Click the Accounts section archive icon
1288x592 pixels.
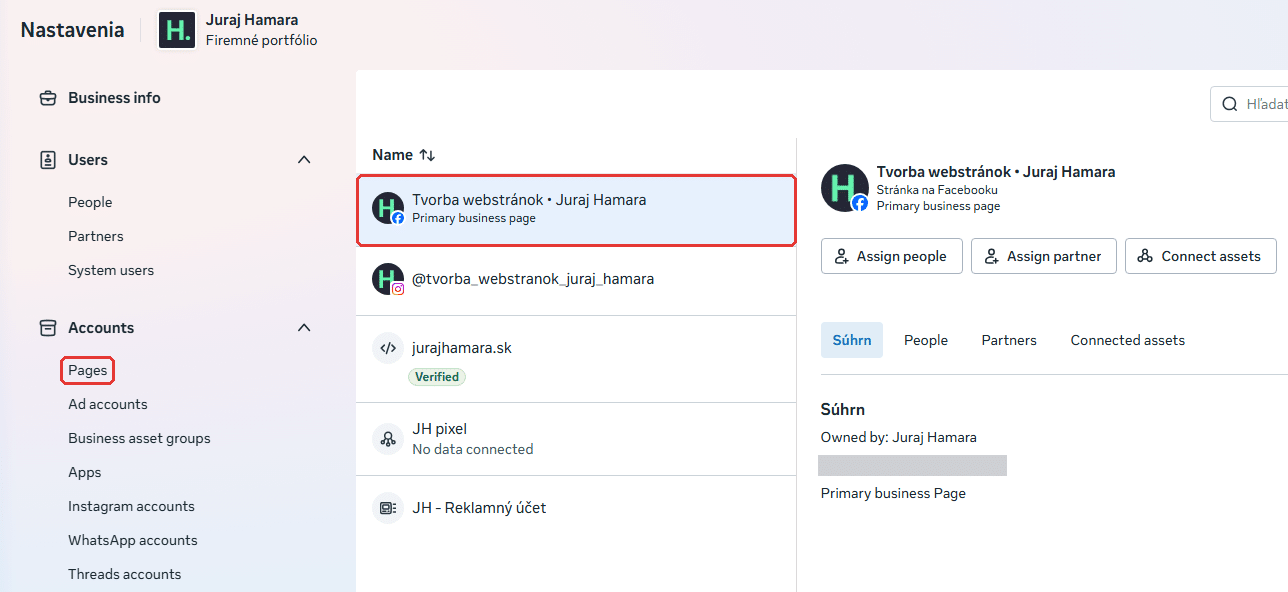tap(47, 328)
